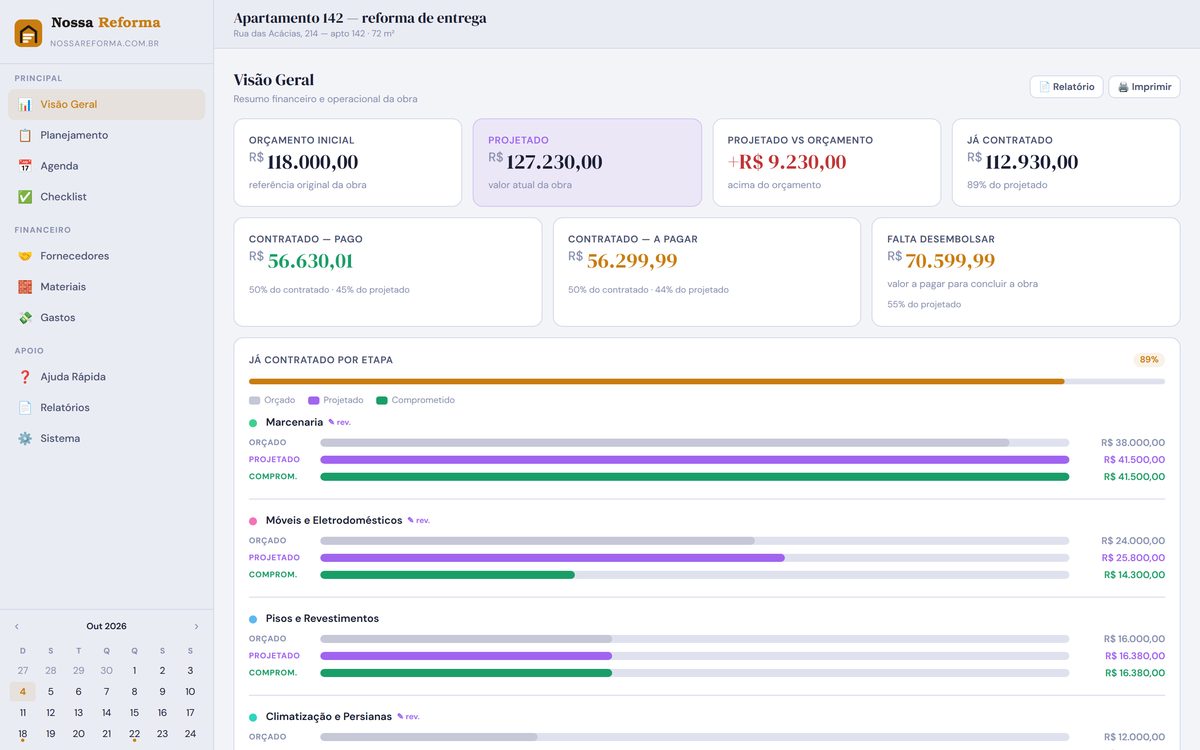The height and width of the screenshot is (750, 1200).
Task: Click the Pisos e Revestimentos stage title
Action: pyautogui.click(x=322, y=619)
